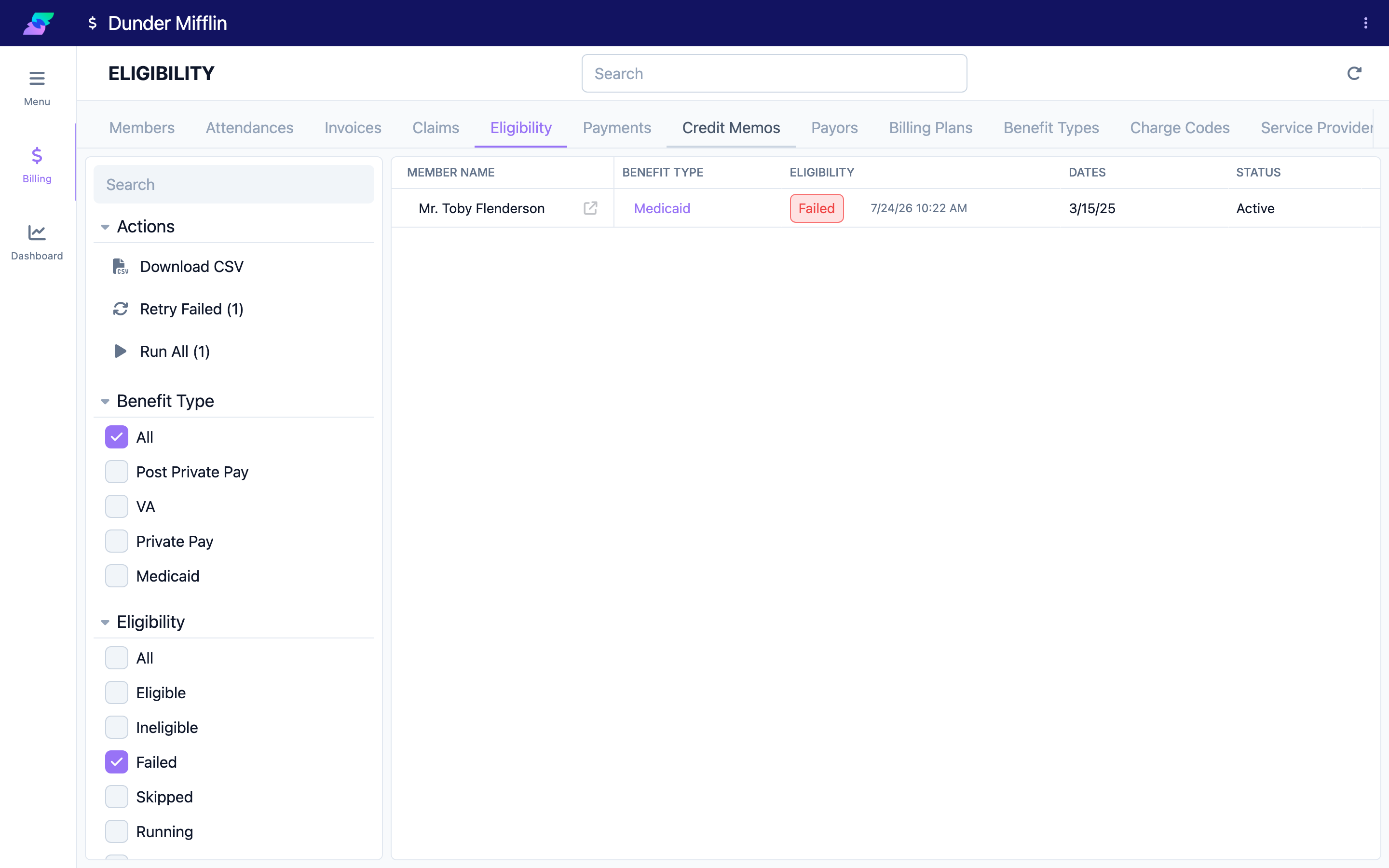The image size is (1389, 868).
Task: Open the Billing Plans tab
Action: pos(930,127)
